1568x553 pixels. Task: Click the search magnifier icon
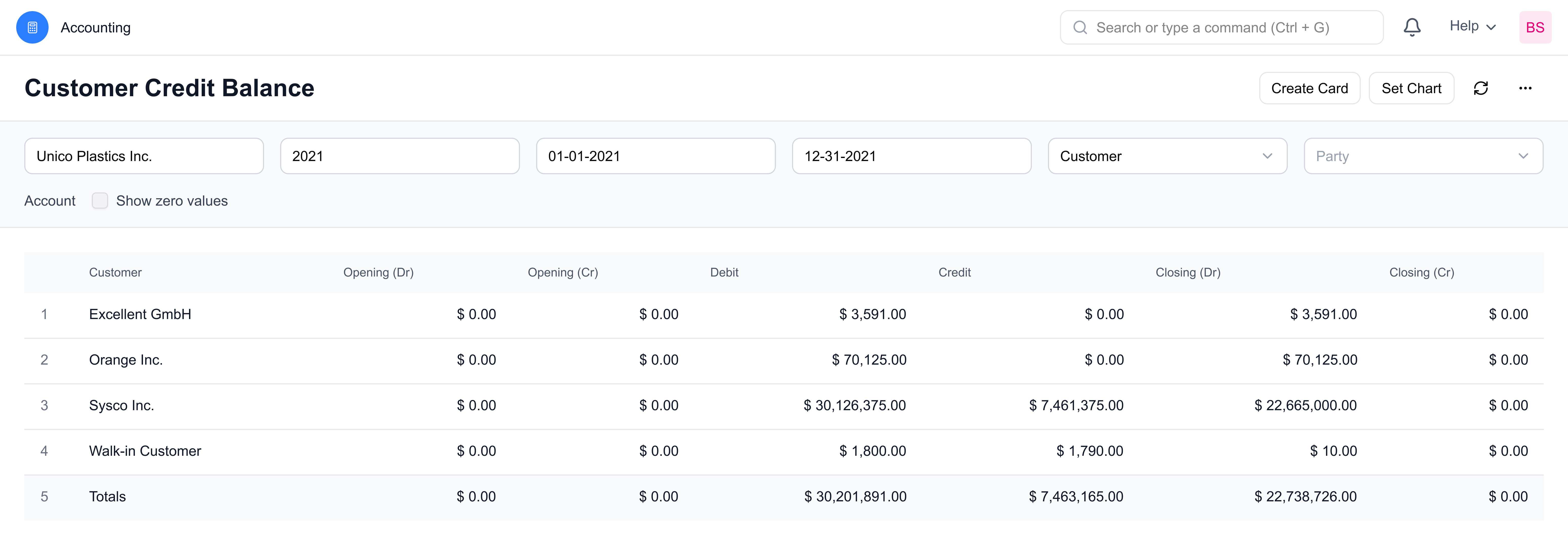pos(1080,27)
